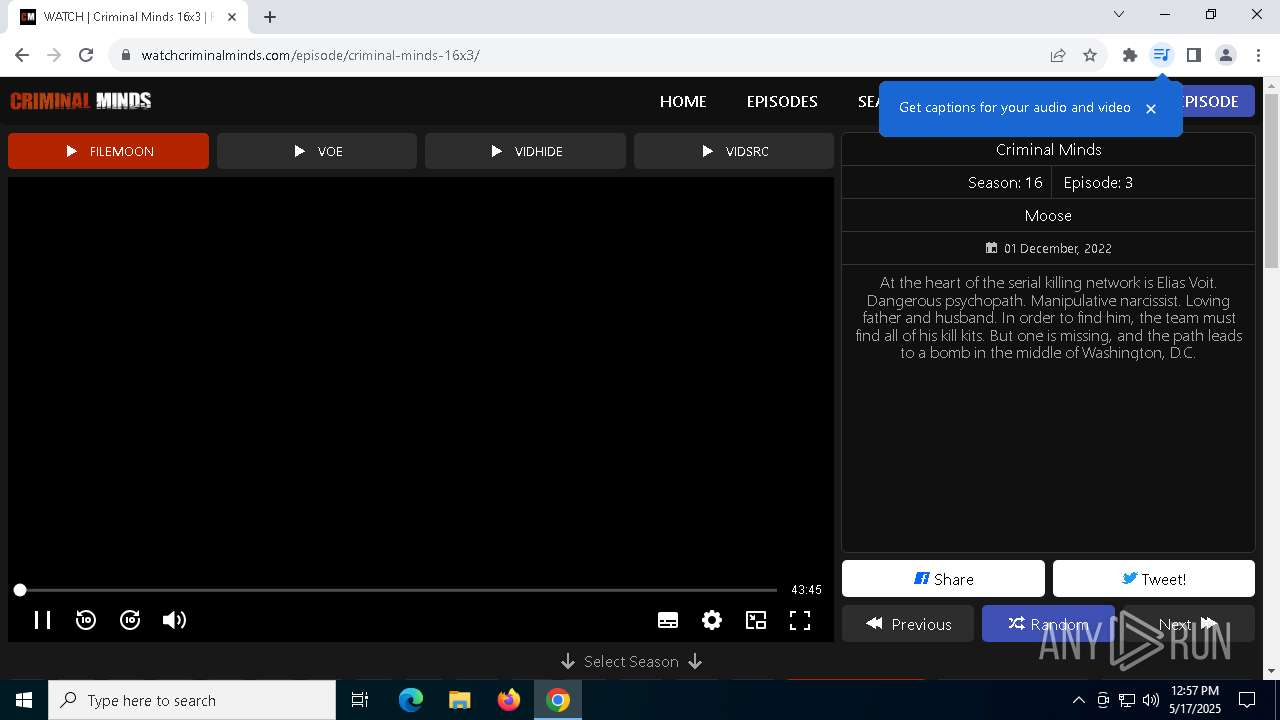Open Chrome media control icon
1280x720 pixels.
coord(1161,55)
